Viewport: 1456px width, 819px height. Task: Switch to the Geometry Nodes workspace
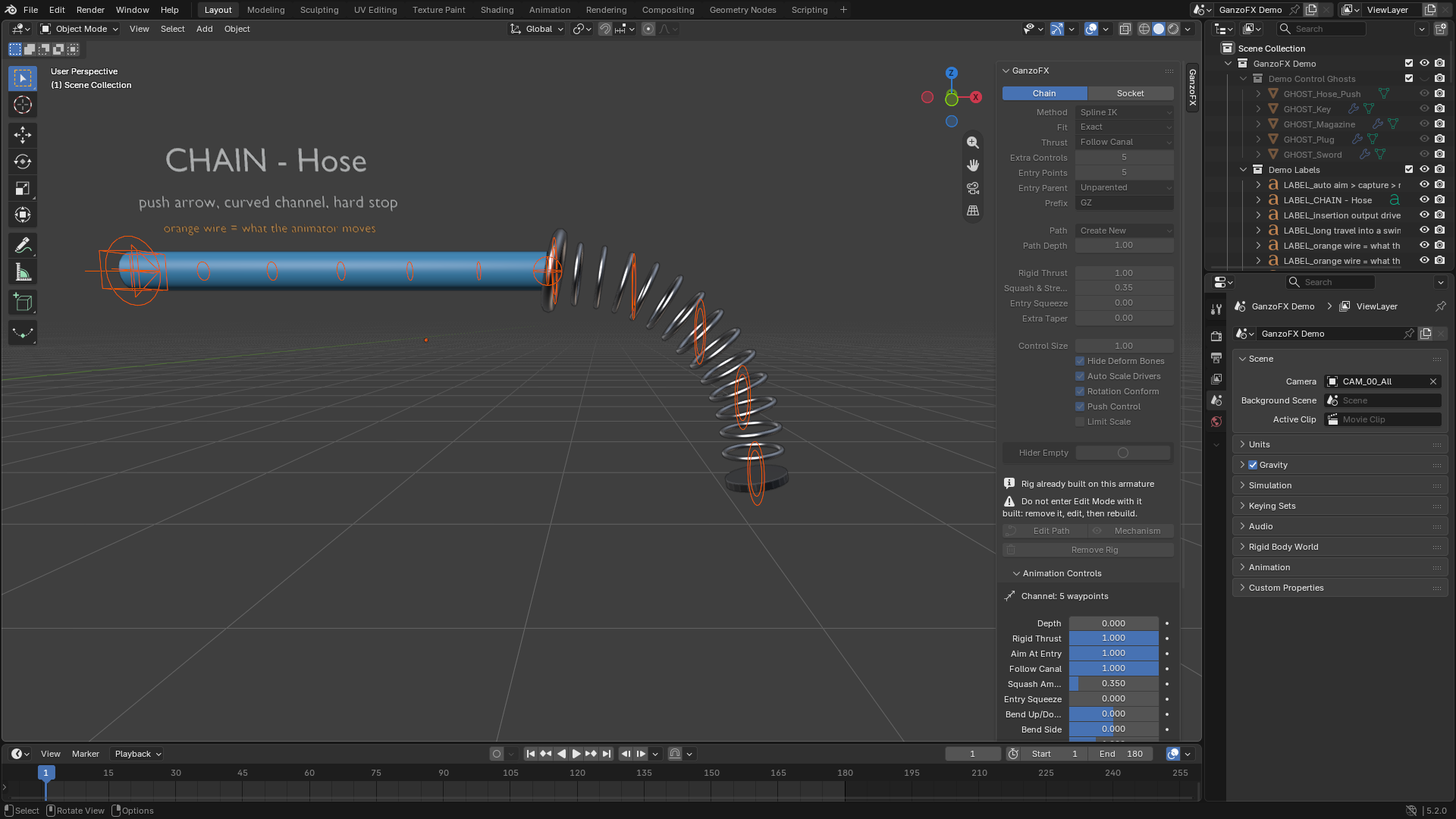(742, 10)
